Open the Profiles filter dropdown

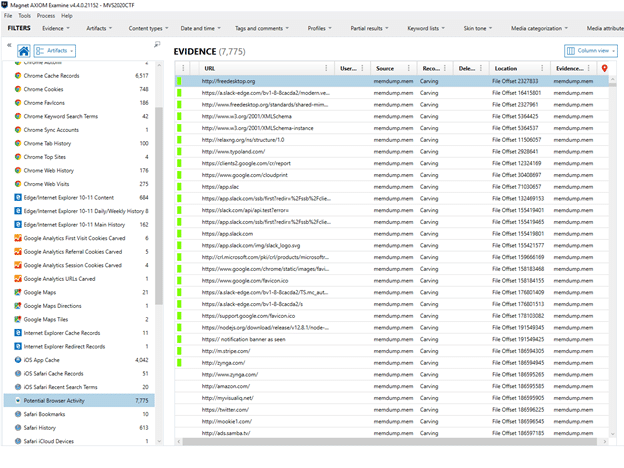(x=319, y=28)
